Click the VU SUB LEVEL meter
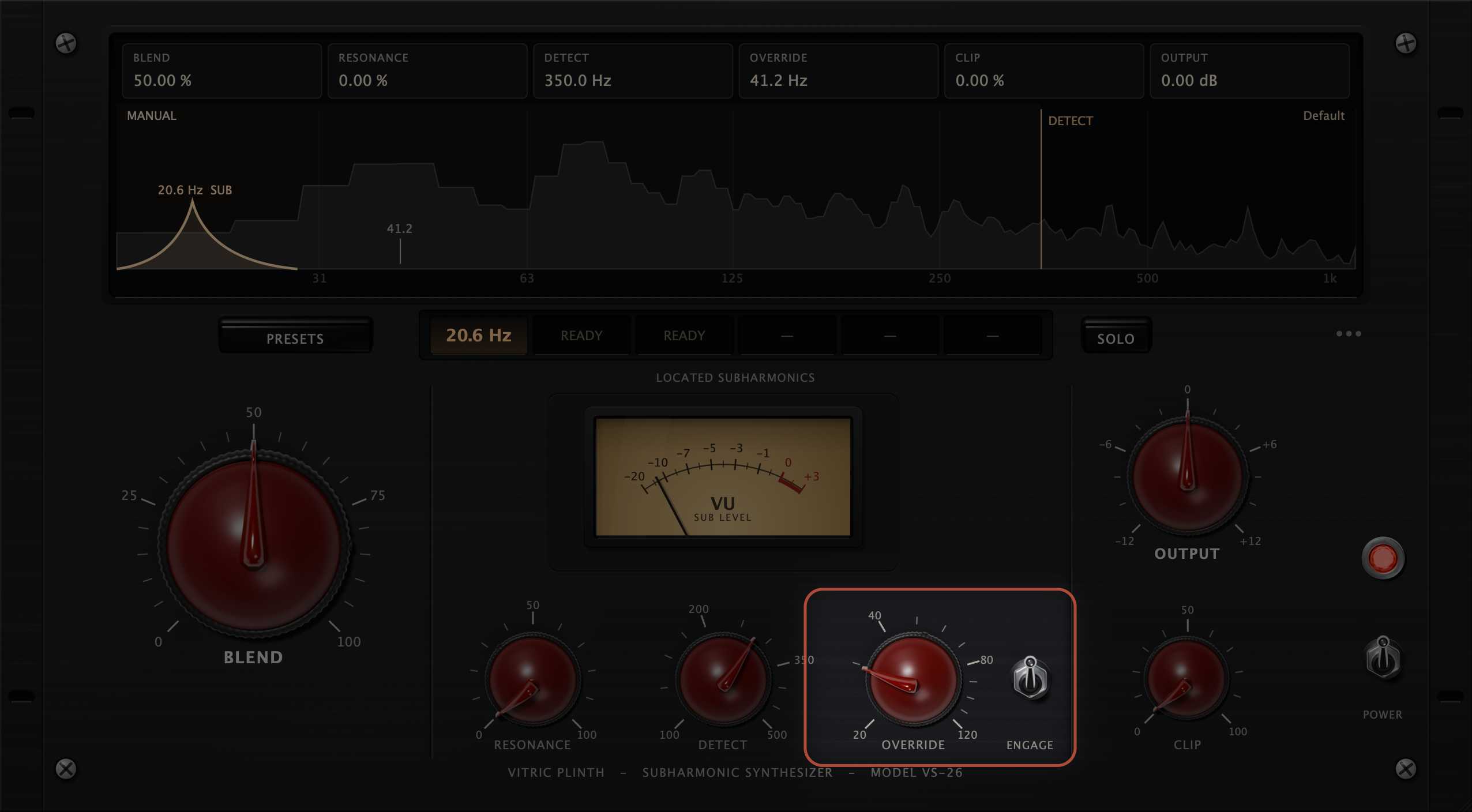Viewport: 1472px width, 812px height. click(x=723, y=477)
